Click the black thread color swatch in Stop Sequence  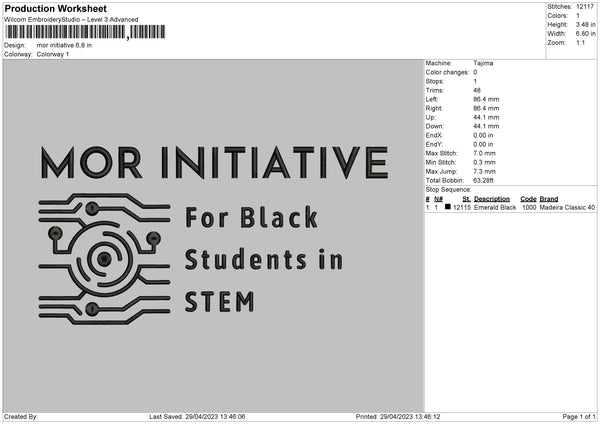point(447,207)
